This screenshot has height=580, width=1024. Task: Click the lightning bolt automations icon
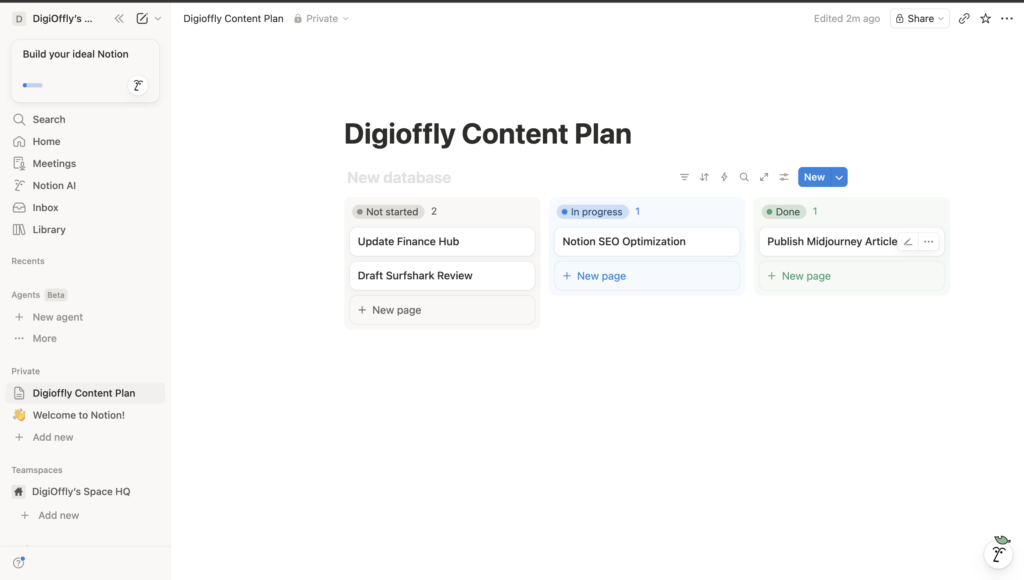coord(724,177)
